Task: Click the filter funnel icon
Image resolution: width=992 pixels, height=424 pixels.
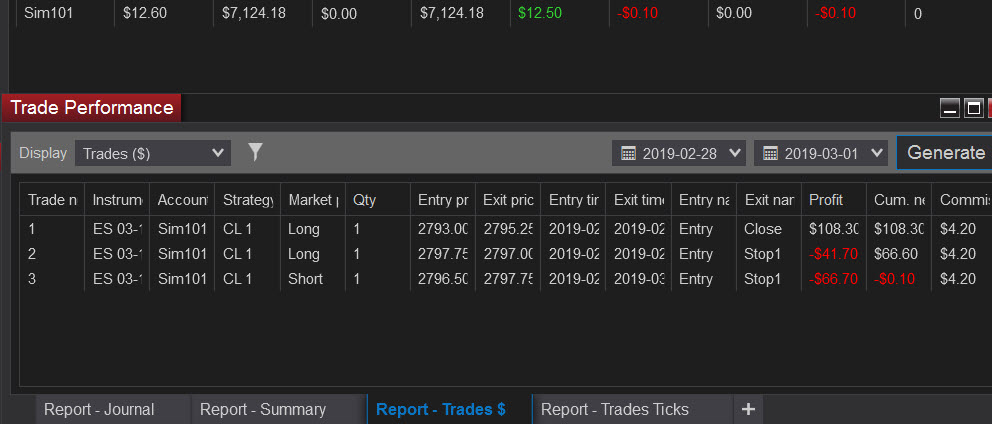Action: [255, 152]
